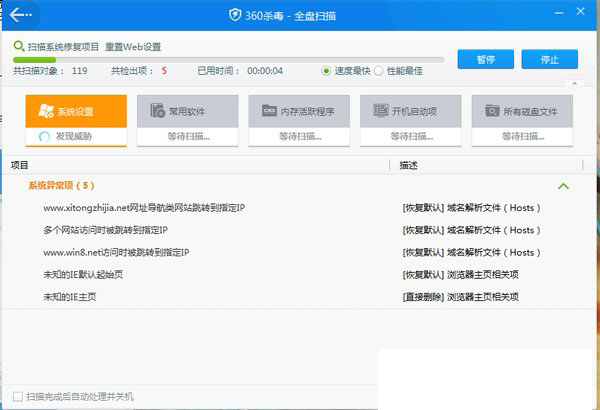Collapse the scan header with small arrow

(574, 83)
